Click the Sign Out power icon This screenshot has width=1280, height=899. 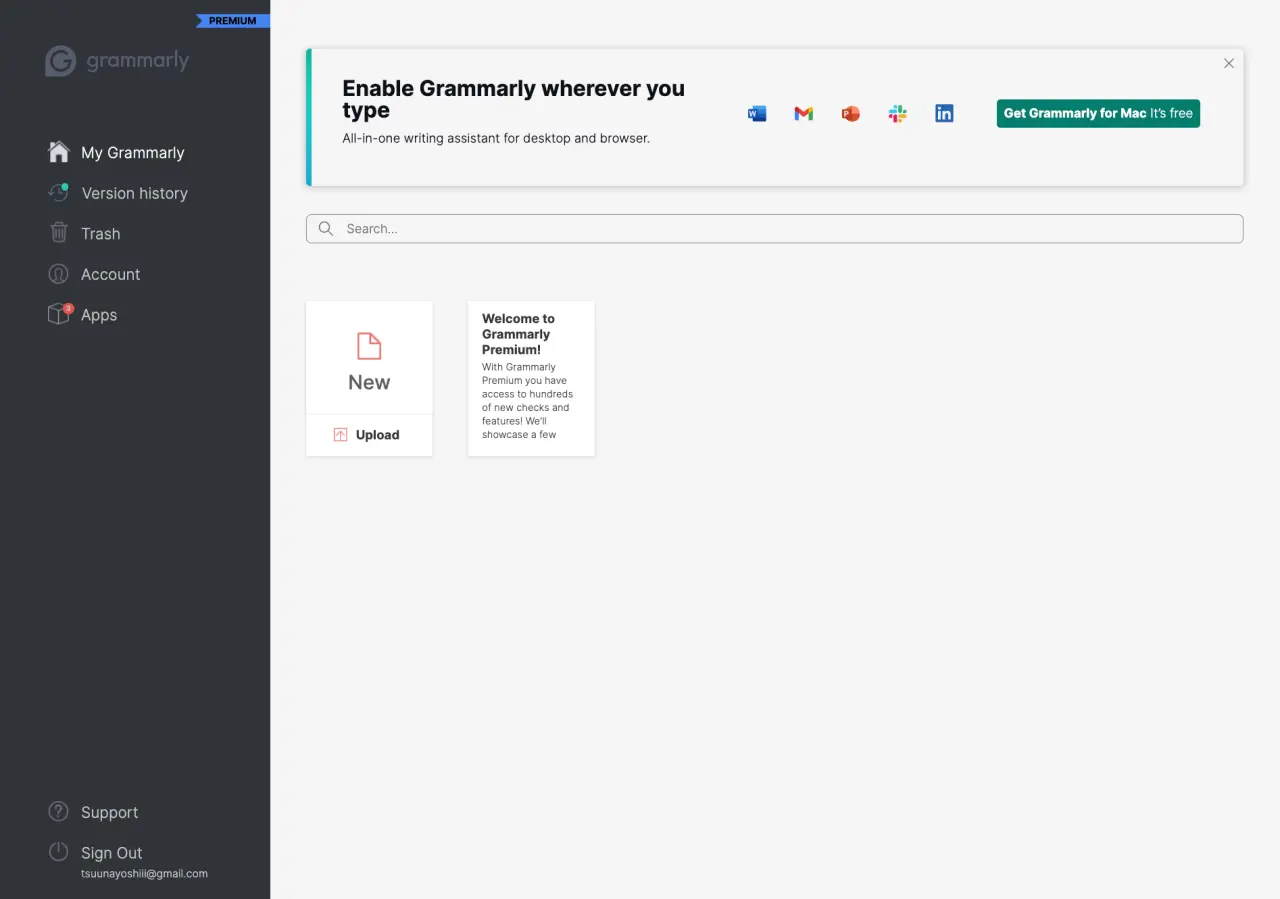coord(59,853)
